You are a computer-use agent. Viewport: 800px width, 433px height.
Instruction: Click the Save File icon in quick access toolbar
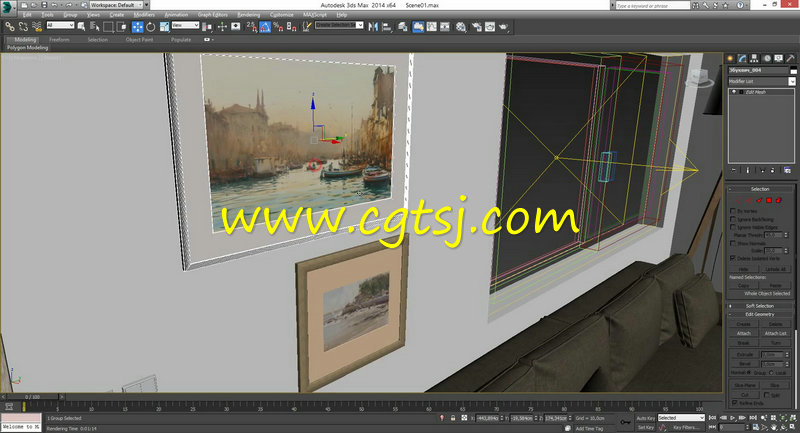point(44,5)
